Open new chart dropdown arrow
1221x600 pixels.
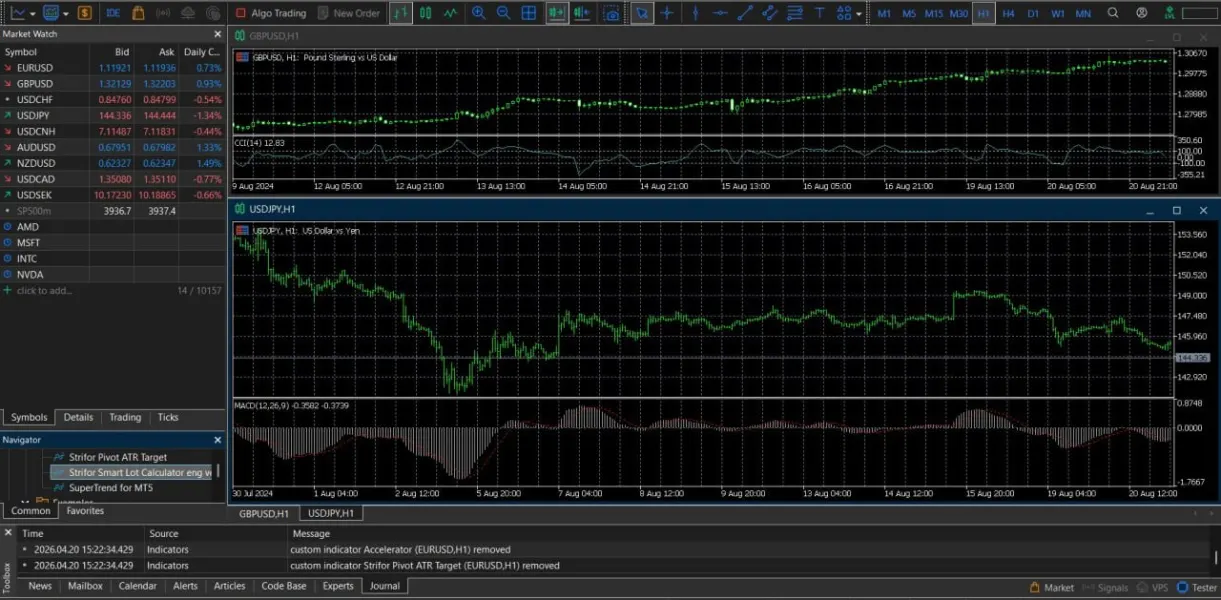coord(34,13)
